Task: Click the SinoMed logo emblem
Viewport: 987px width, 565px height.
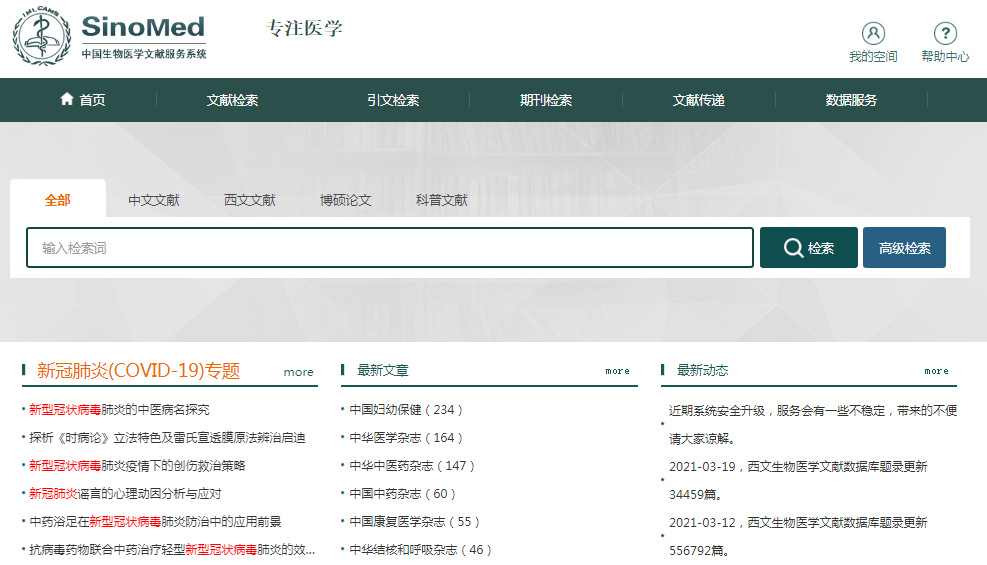Action: 42,39
